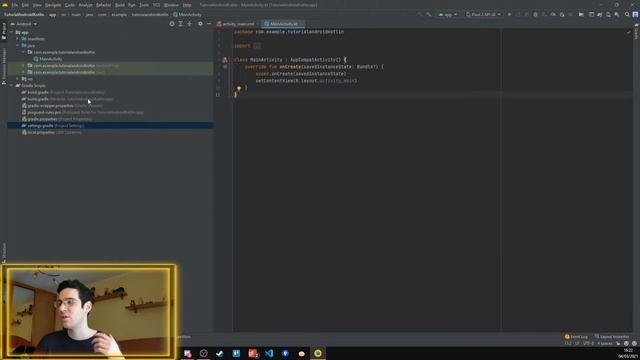
Task: Open the Pixel device selector dropdown
Action: pyautogui.click(x=484, y=14)
